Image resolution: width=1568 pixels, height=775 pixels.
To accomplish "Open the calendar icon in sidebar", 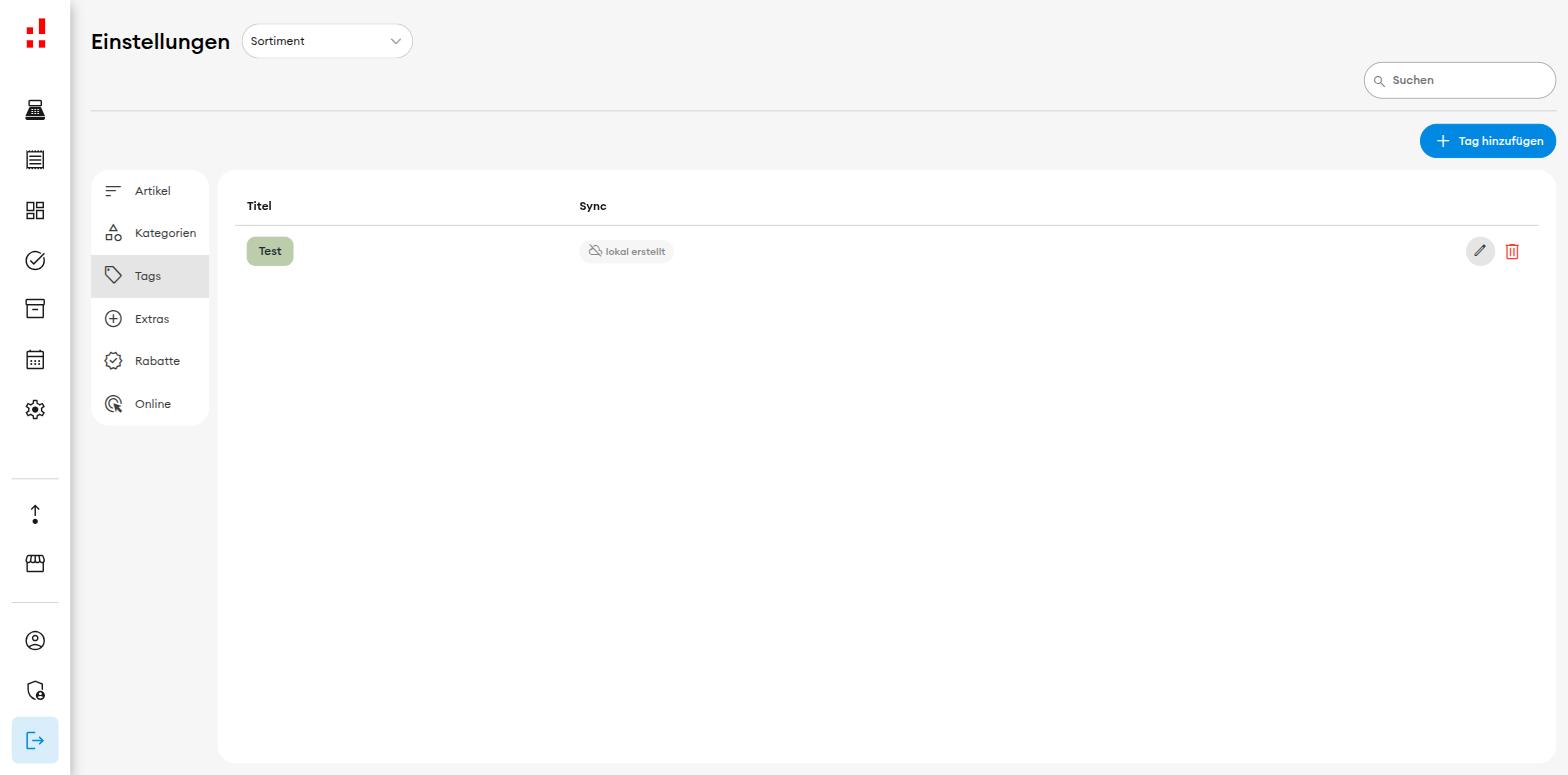I will tap(35, 359).
